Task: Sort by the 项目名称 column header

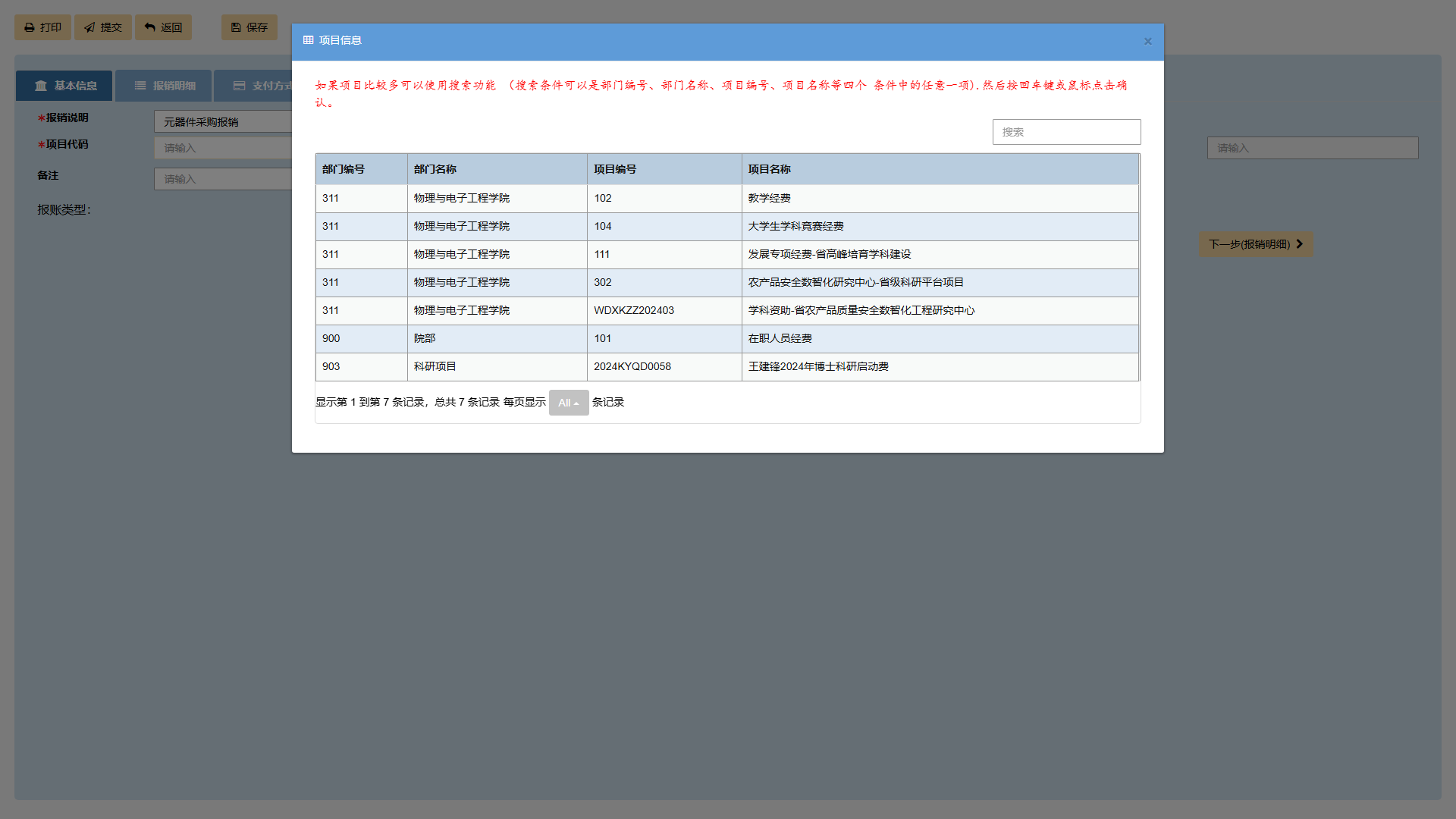Action: click(x=940, y=169)
